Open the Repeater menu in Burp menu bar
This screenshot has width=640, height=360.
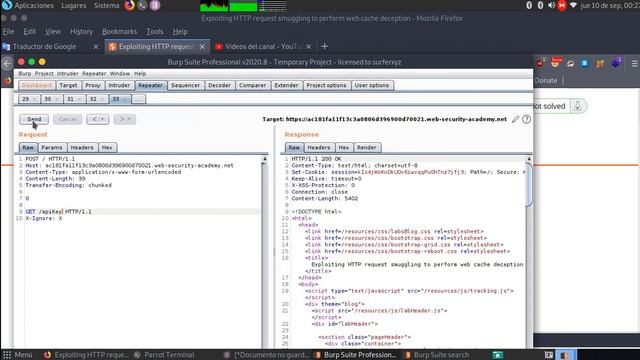click(x=94, y=73)
